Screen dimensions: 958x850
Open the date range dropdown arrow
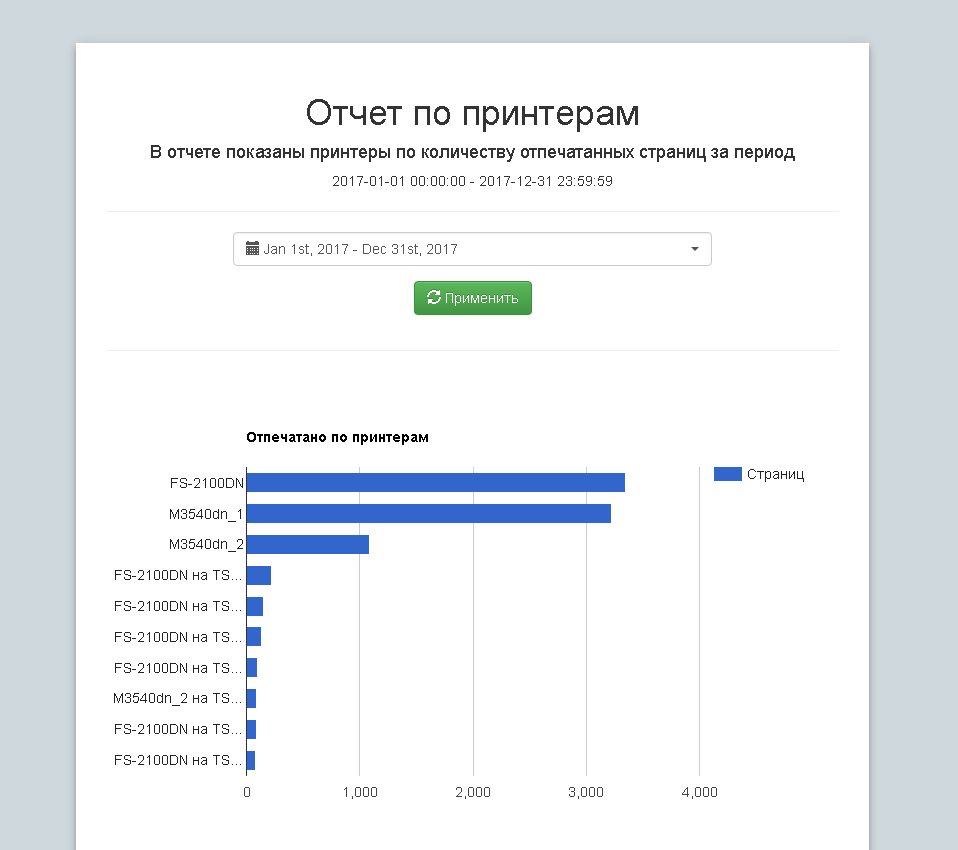(694, 249)
